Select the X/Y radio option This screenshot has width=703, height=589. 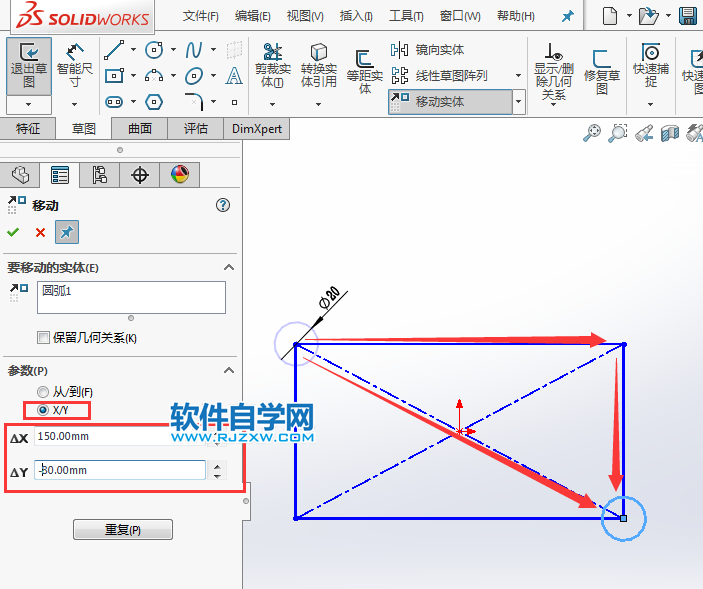(x=42, y=410)
